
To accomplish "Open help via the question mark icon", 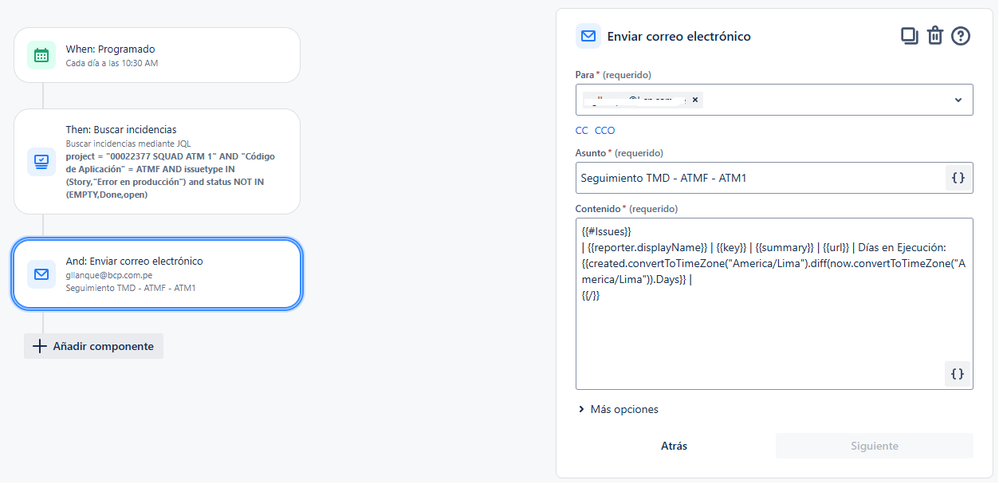I will [960, 36].
